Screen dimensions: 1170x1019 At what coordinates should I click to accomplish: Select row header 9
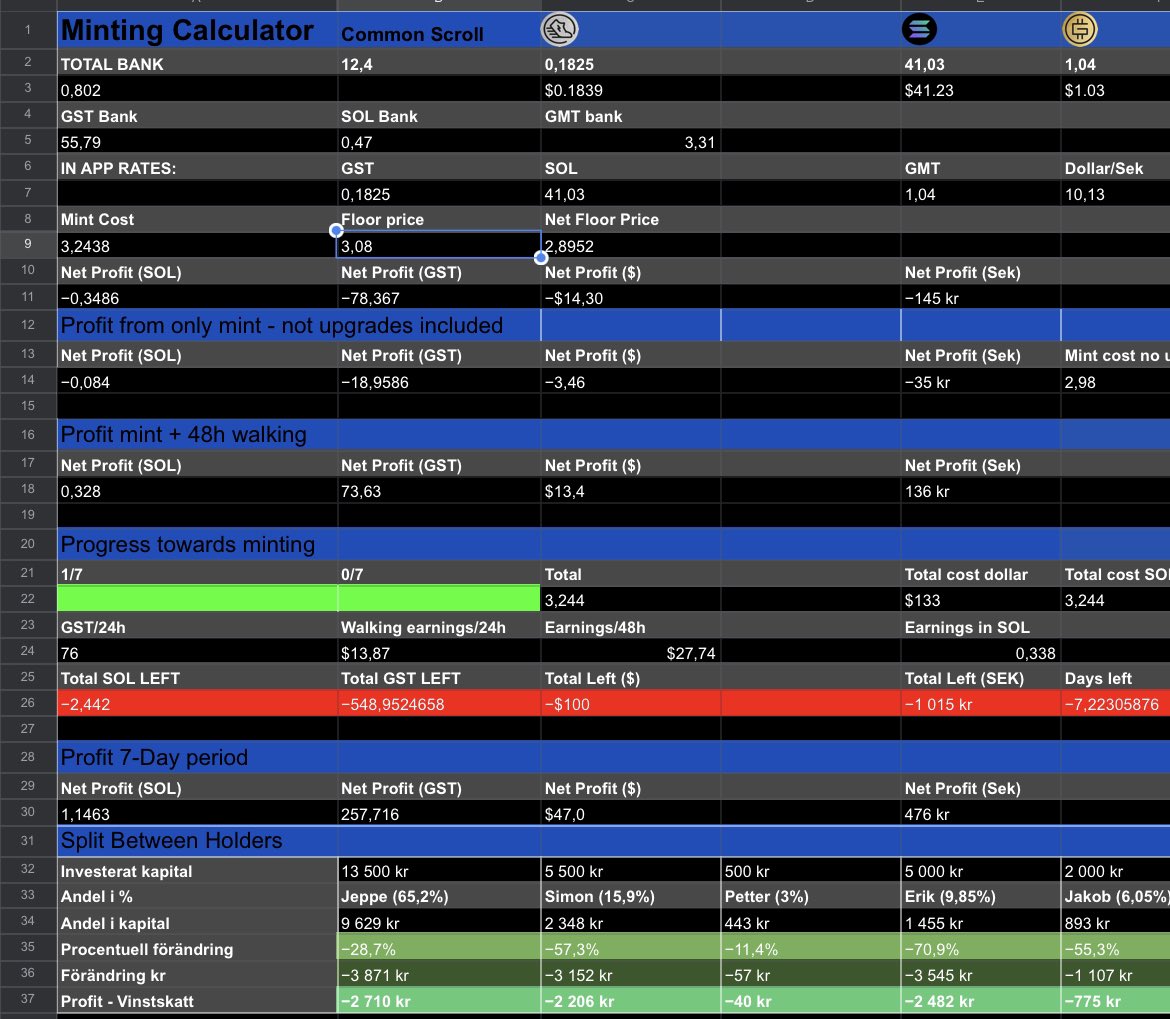tap(28, 244)
